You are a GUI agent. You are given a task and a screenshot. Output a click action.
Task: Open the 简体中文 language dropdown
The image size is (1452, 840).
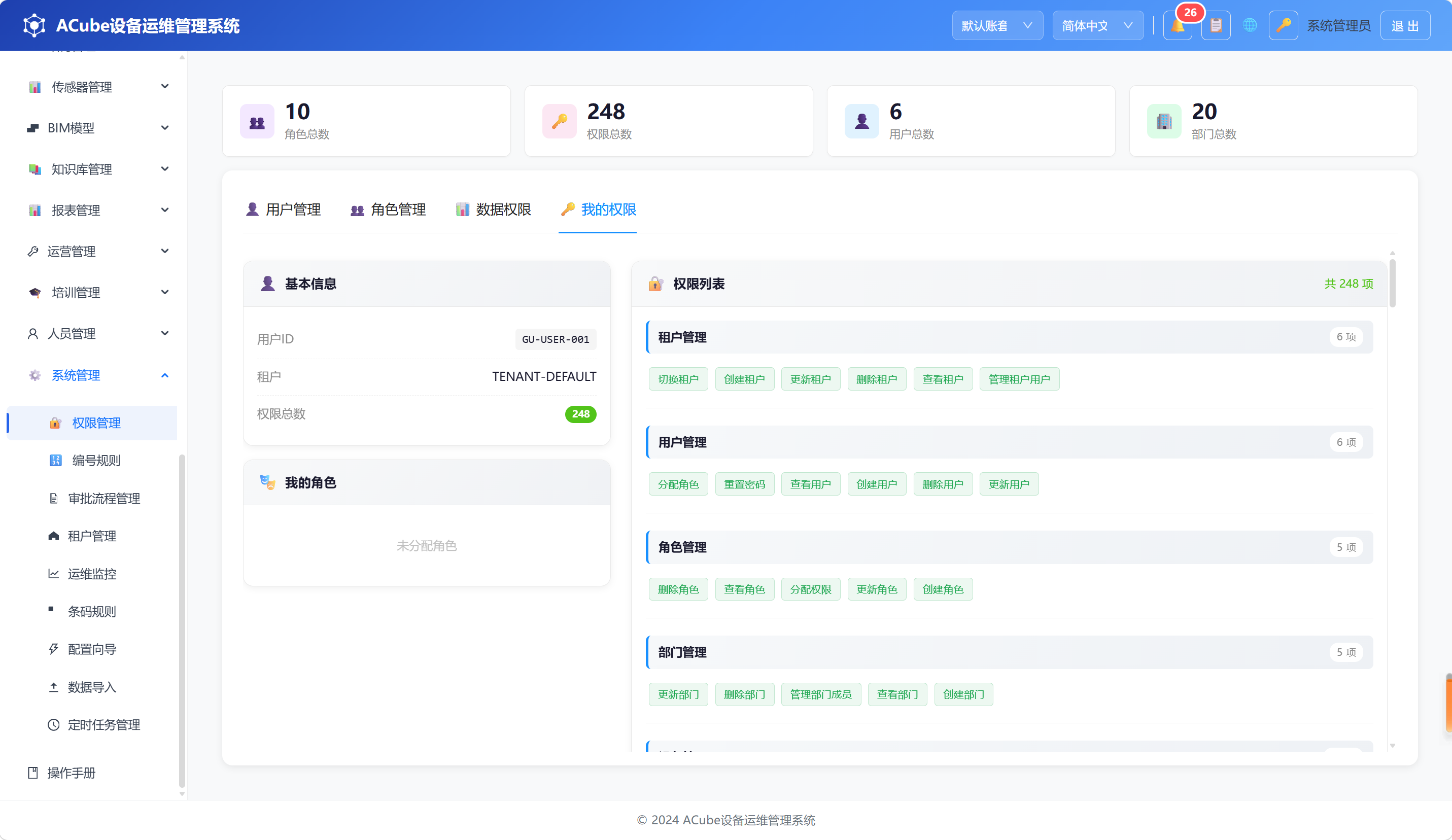click(x=1098, y=25)
